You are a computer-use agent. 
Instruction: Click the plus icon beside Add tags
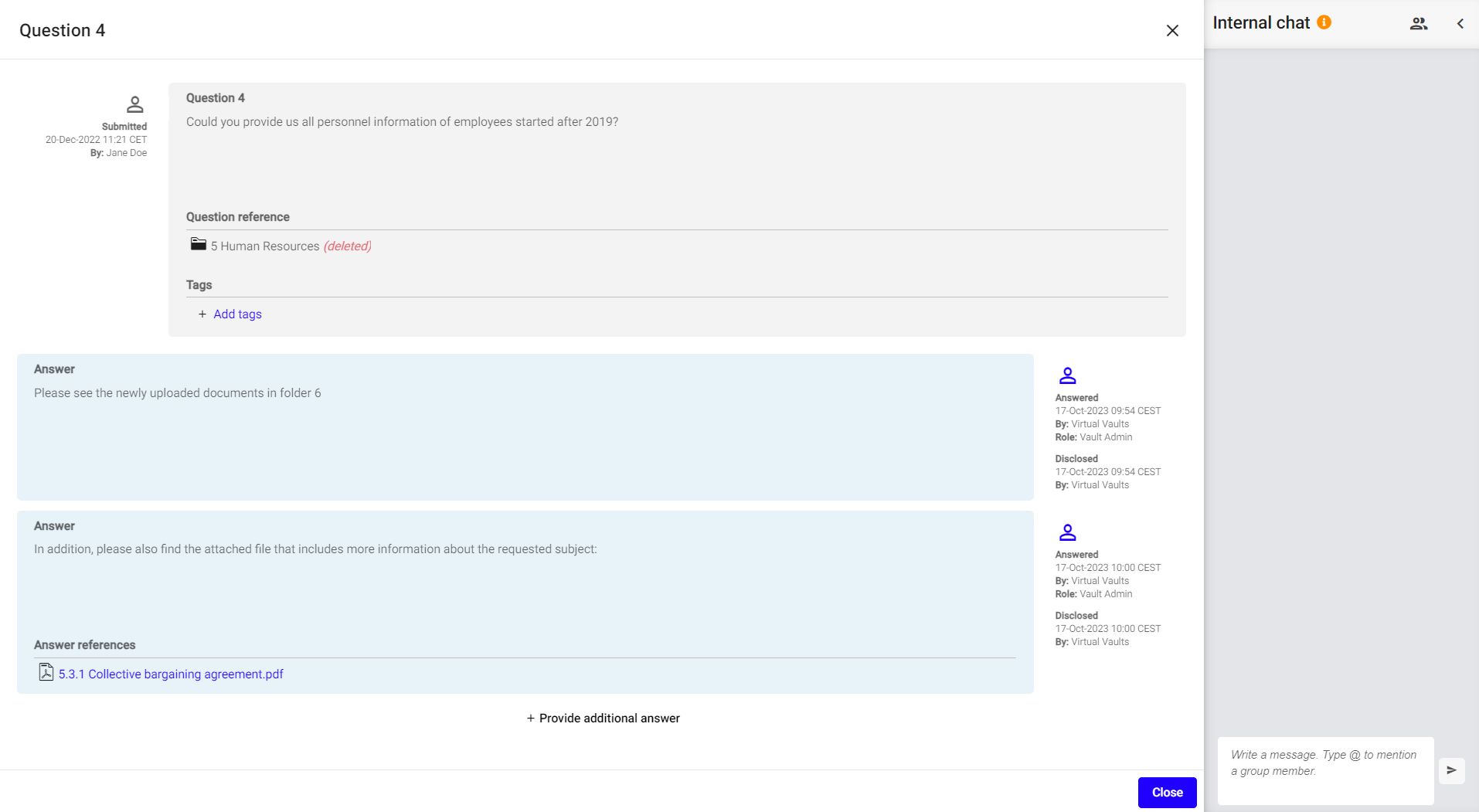coord(202,314)
